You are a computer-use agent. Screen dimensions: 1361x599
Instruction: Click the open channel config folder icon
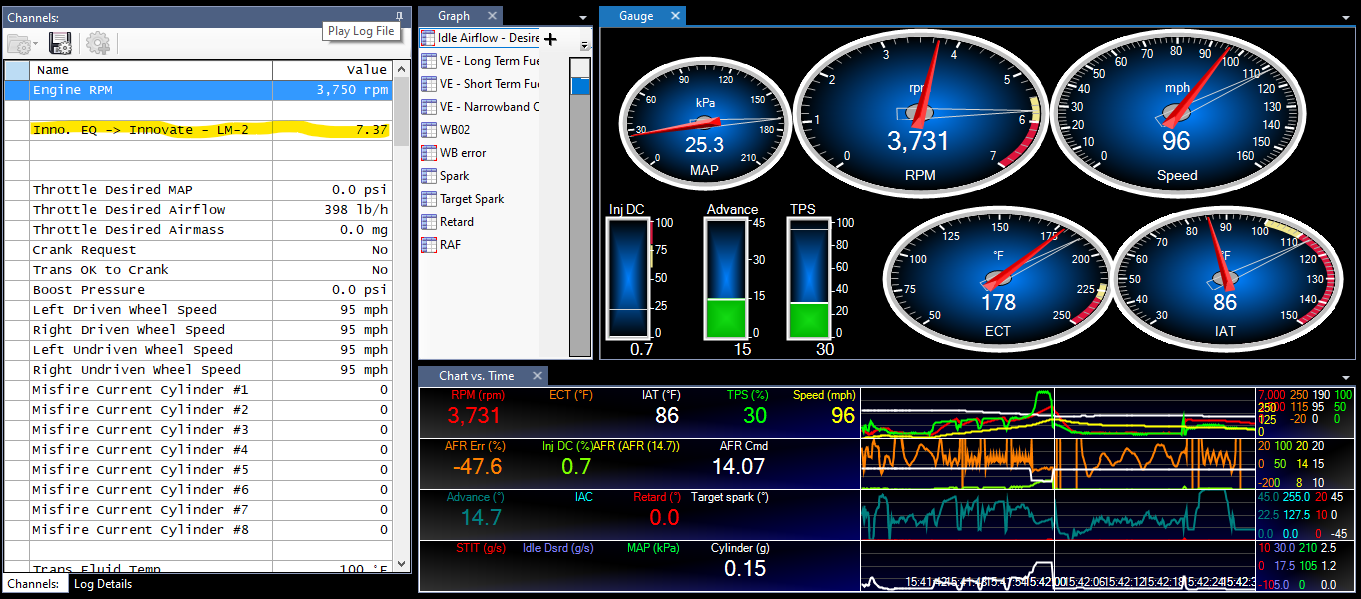tap(21, 43)
